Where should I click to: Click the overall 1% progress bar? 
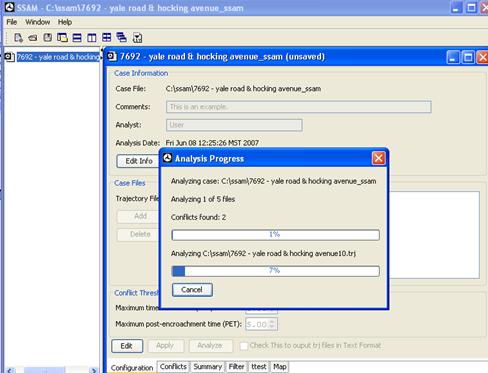click(275, 235)
